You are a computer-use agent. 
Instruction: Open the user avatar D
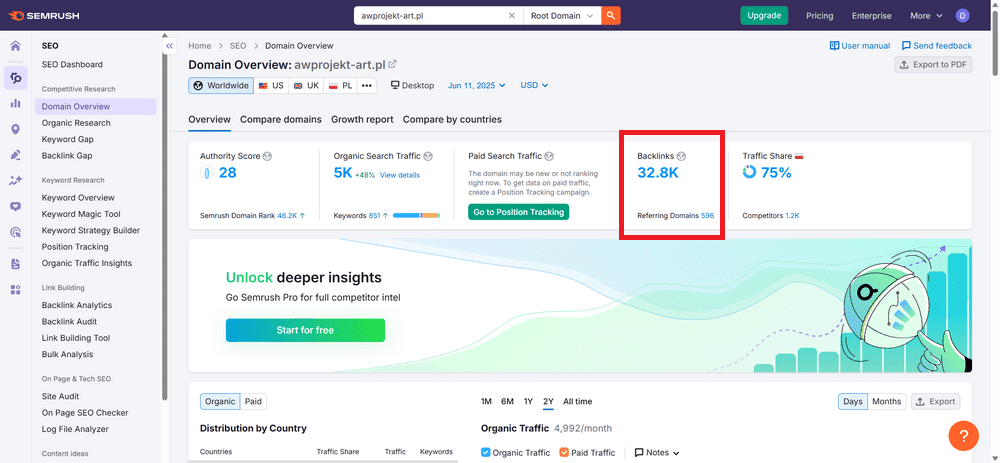point(962,16)
